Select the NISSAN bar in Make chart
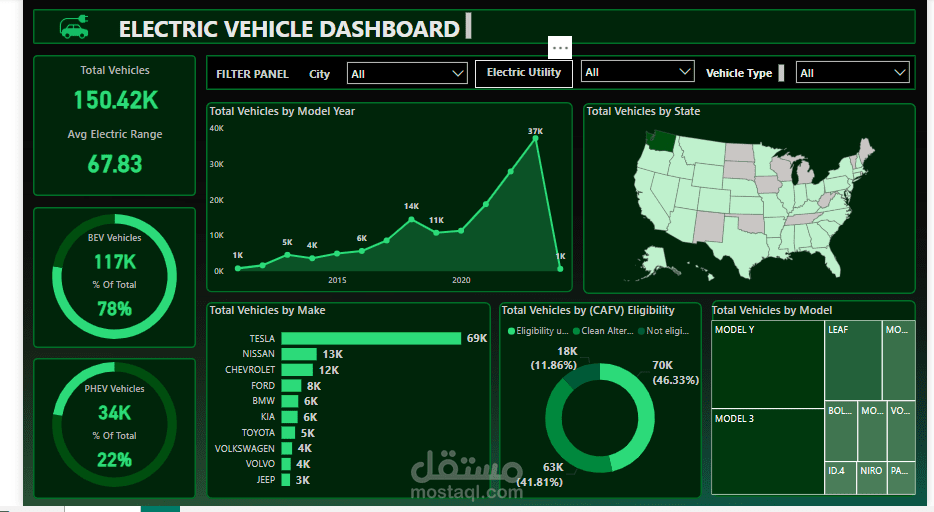 [299, 354]
